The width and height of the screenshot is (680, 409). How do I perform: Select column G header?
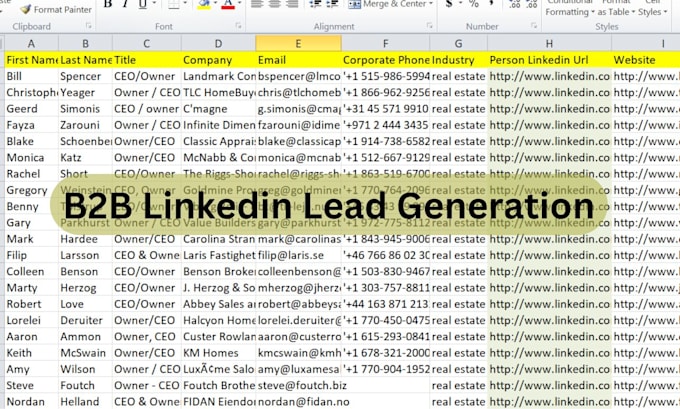pyautogui.click(x=458, y=43)
